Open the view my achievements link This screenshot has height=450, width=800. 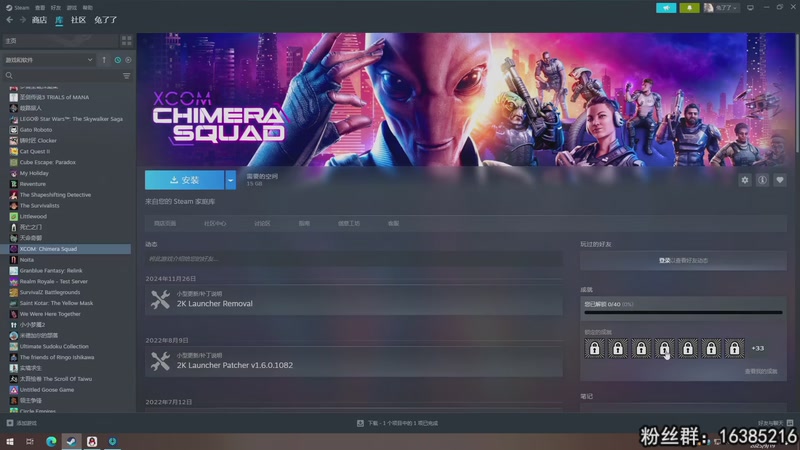tap(761, 371)
